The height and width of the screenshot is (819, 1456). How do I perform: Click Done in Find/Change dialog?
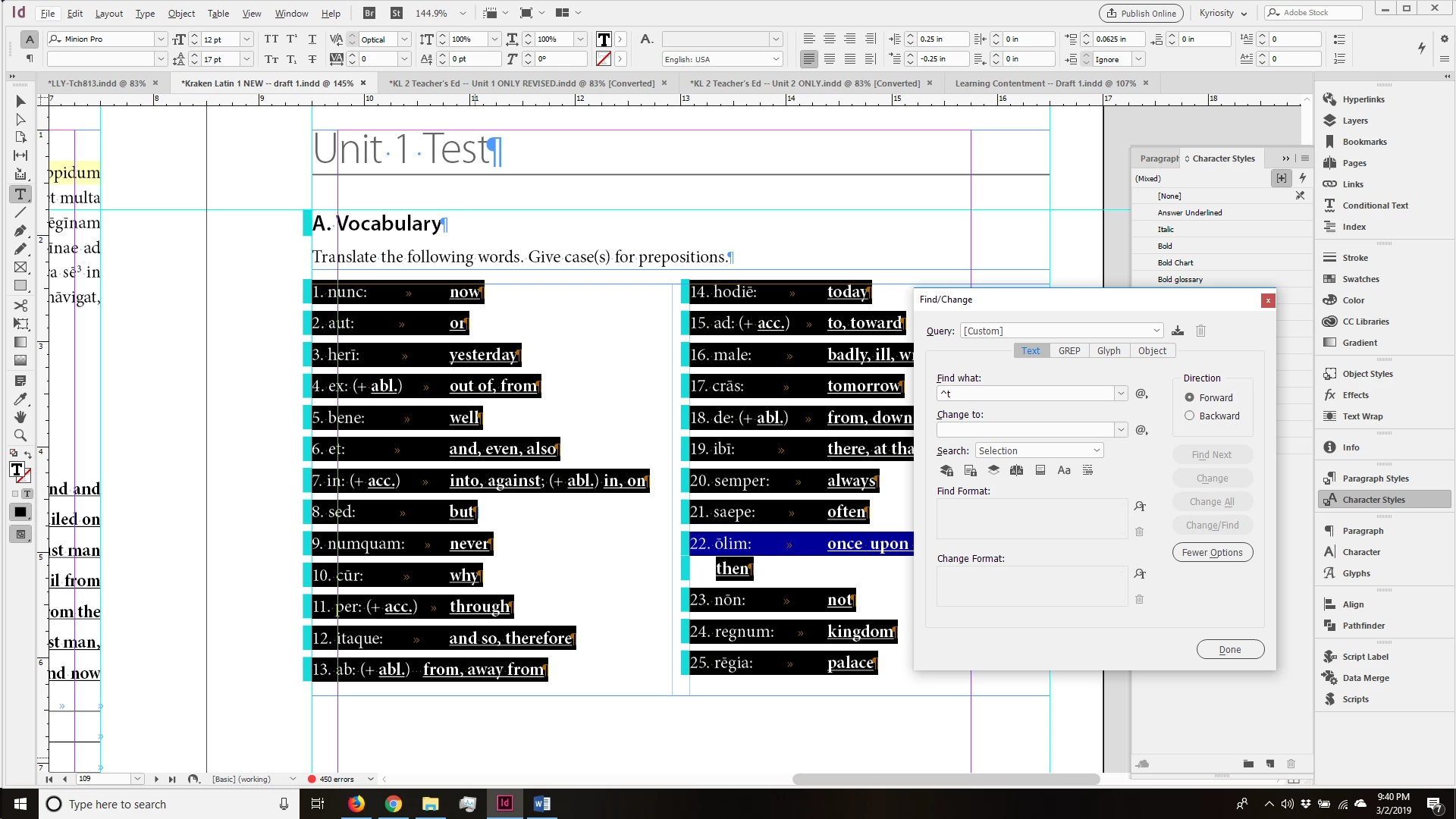point(1229,649)
